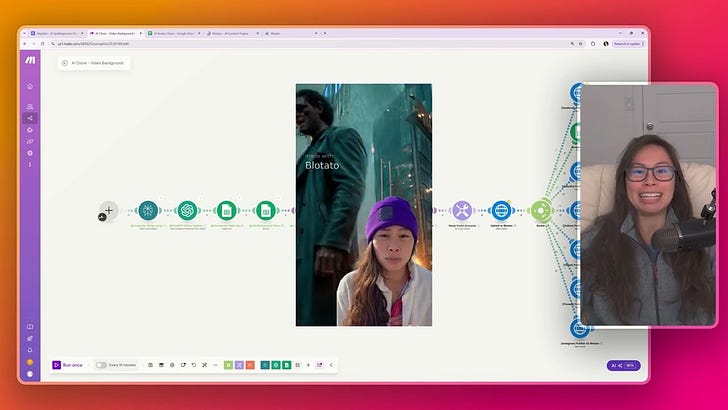Click the webcam overlay of the presenter
The height and width of the screenshot is (410, 728).
click(x=649, y=205)
